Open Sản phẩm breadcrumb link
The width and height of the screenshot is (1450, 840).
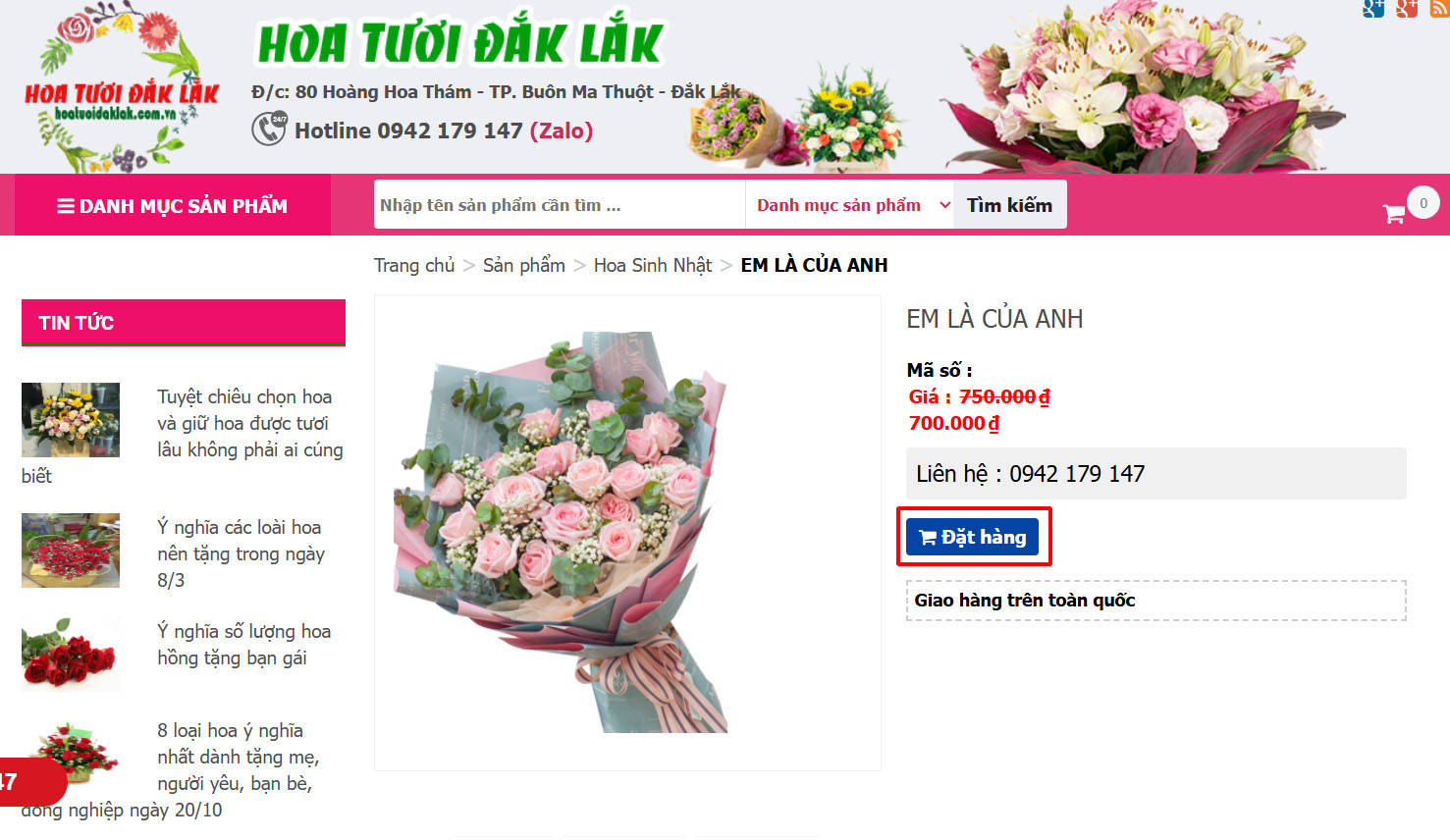coord(524,265)
